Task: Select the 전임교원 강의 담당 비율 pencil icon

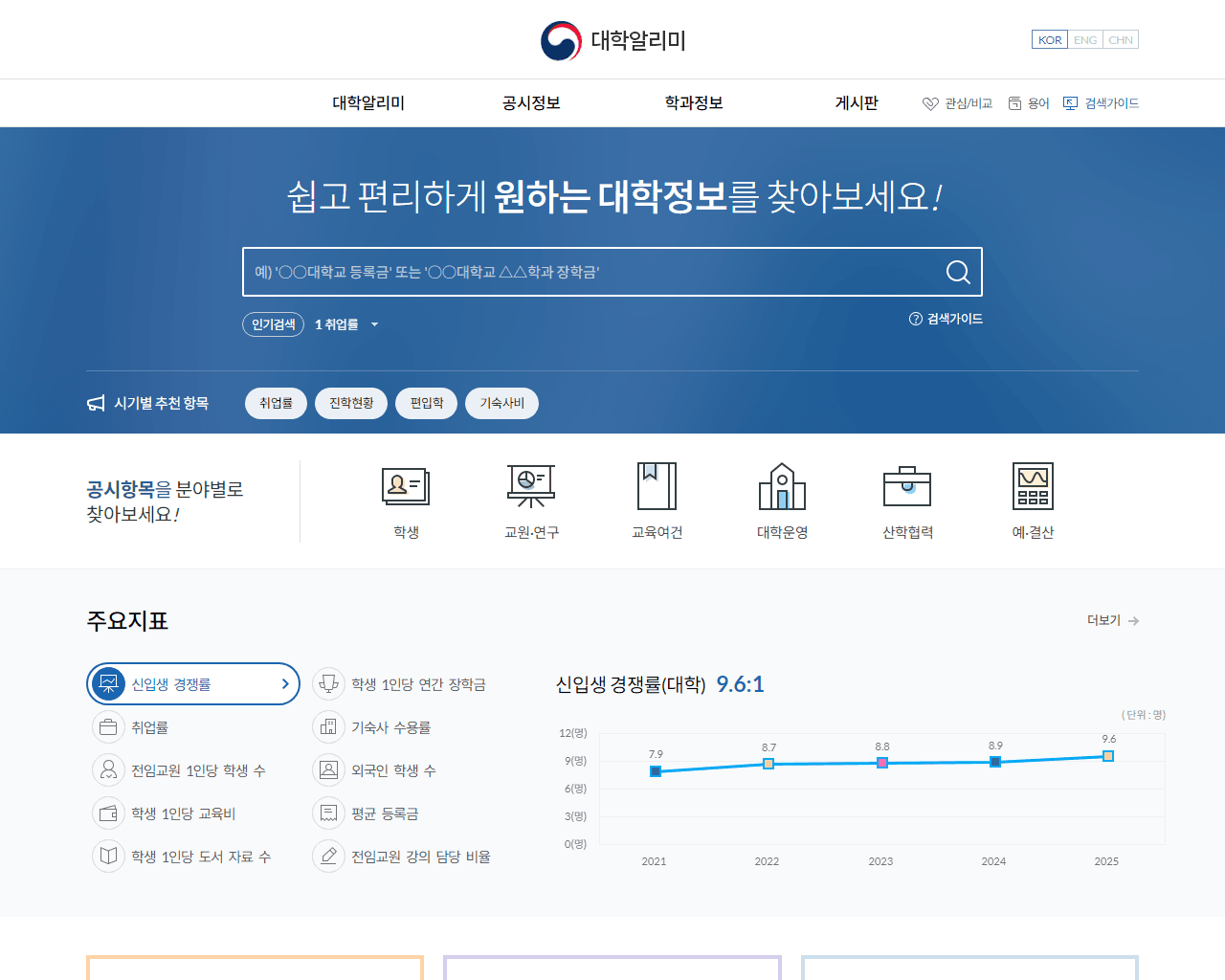Action: (x=328, y=857)
